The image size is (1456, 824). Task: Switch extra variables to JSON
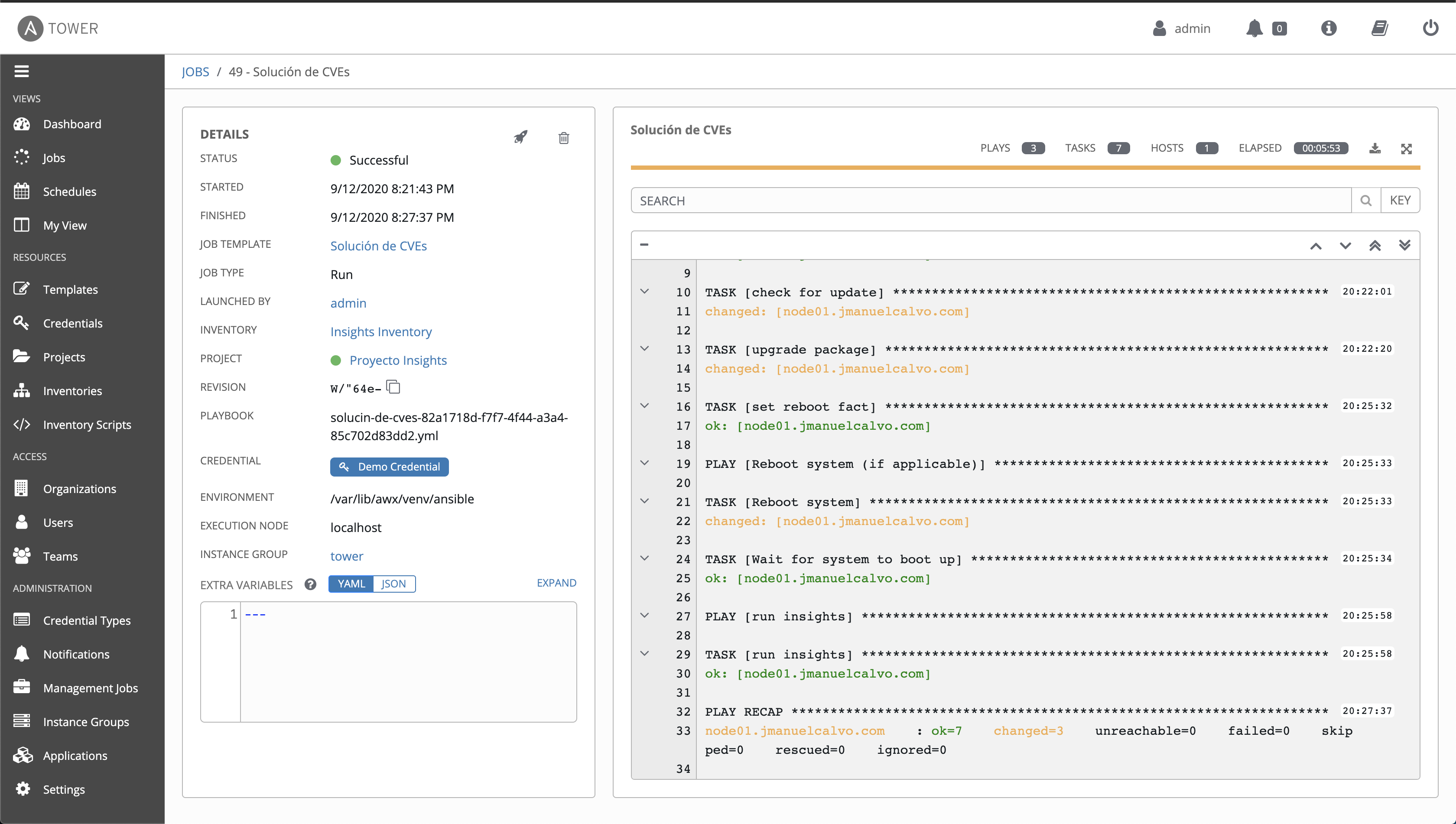(x=393, y=584)
